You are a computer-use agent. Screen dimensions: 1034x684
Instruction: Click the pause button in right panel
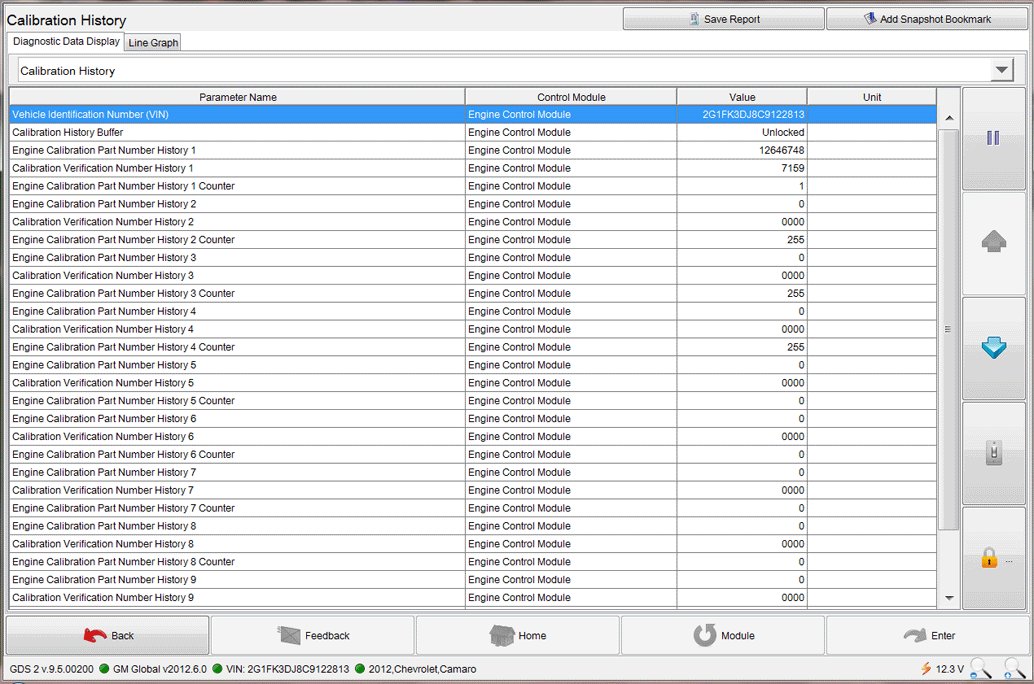[x=993, y=139]
